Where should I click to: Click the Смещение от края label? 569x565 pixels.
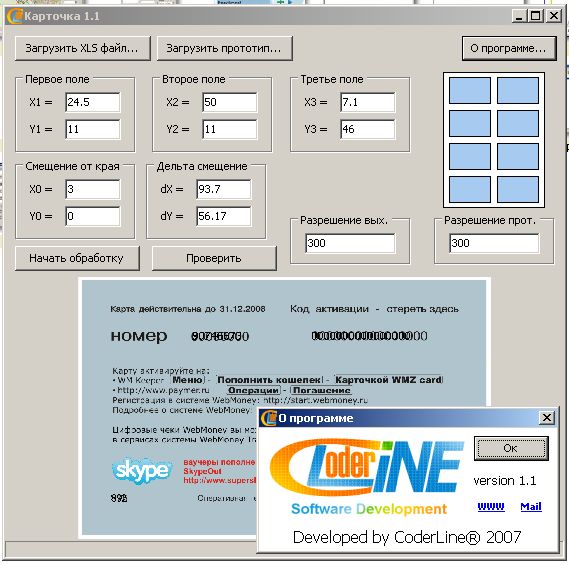click(72, 166)
